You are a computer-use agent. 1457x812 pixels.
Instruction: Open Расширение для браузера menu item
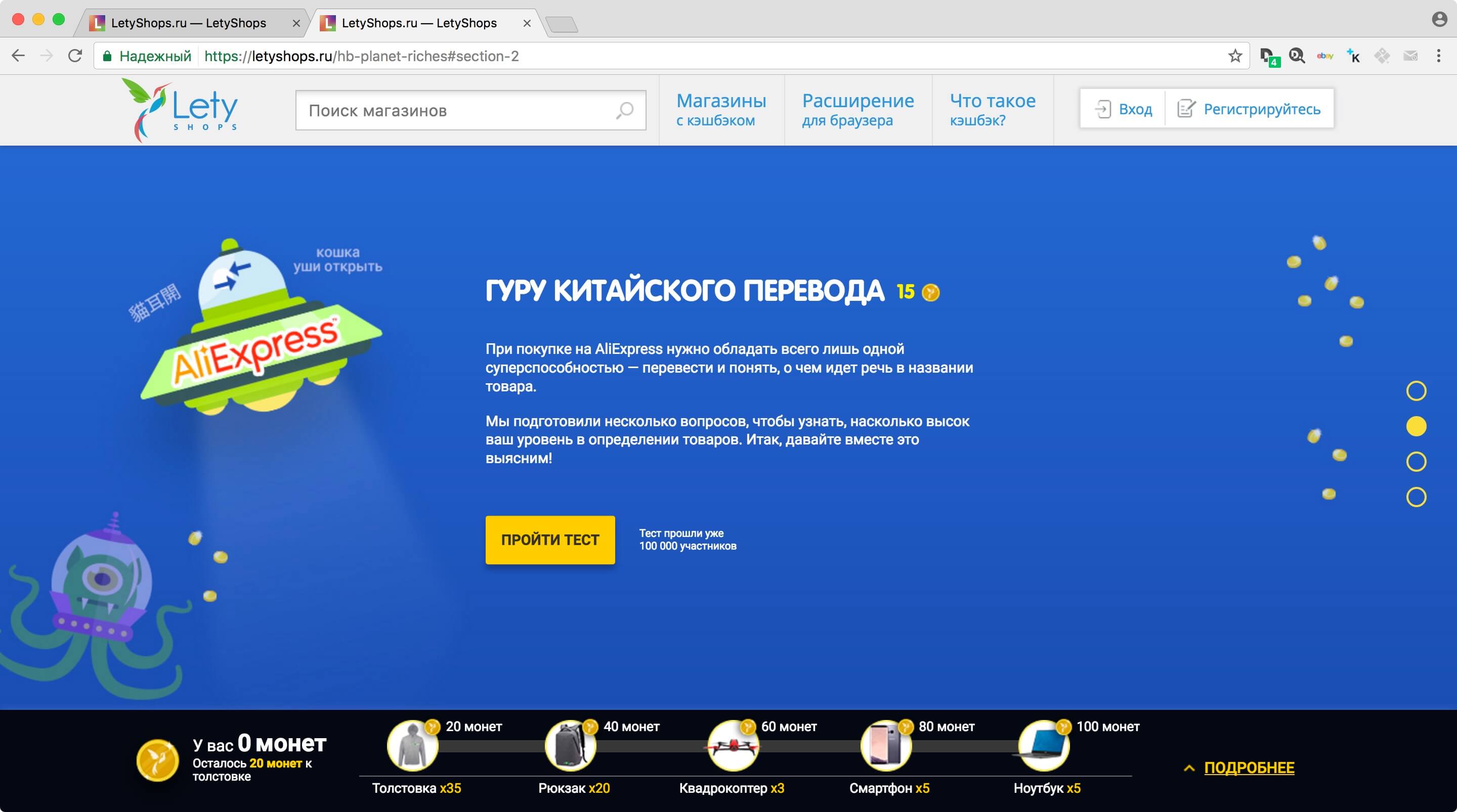click(x=858, y=110)
